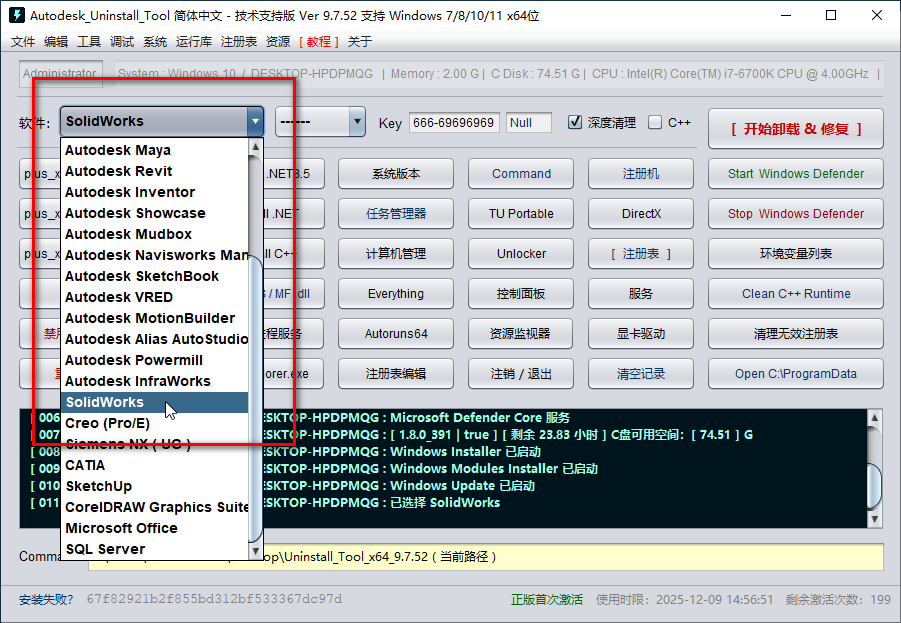
Task: Open the 工具 menu
Action: [89, 41]
